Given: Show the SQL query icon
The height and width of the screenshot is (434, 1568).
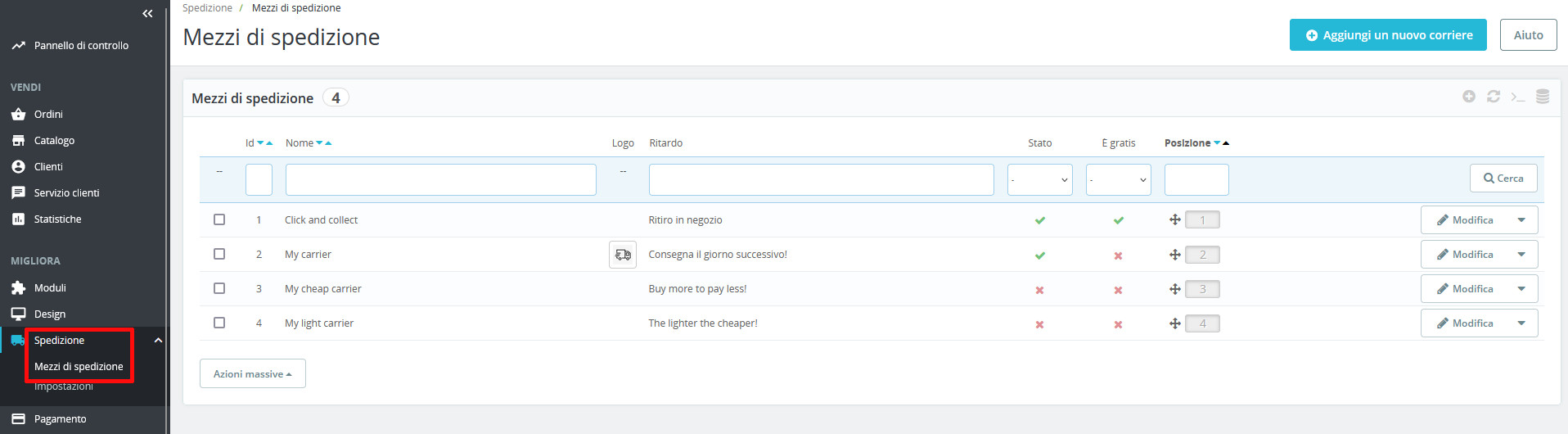Looking at the screenshot, I should [x=1518, y=97].
